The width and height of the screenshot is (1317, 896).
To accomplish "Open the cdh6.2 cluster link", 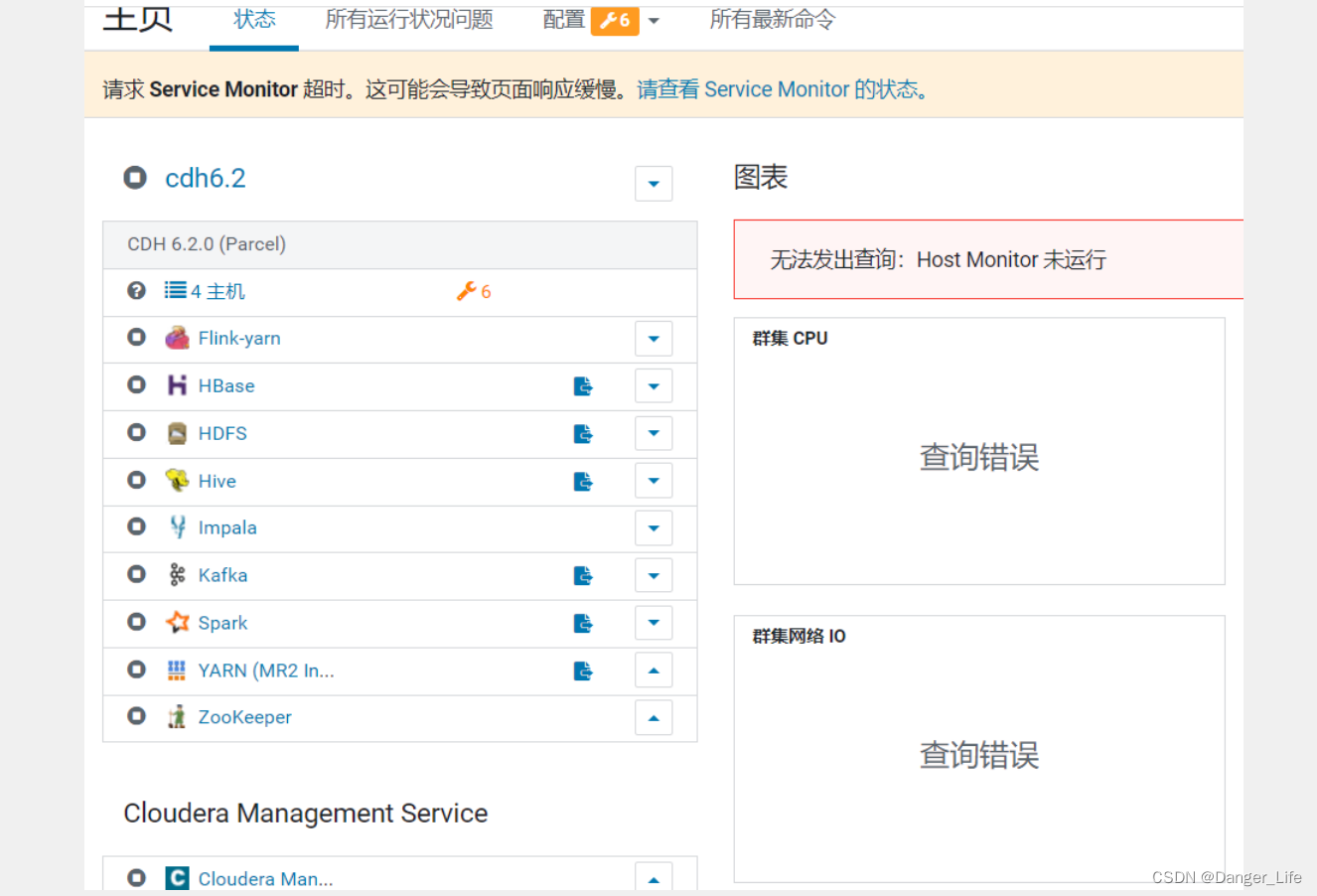I will [206, 178].
